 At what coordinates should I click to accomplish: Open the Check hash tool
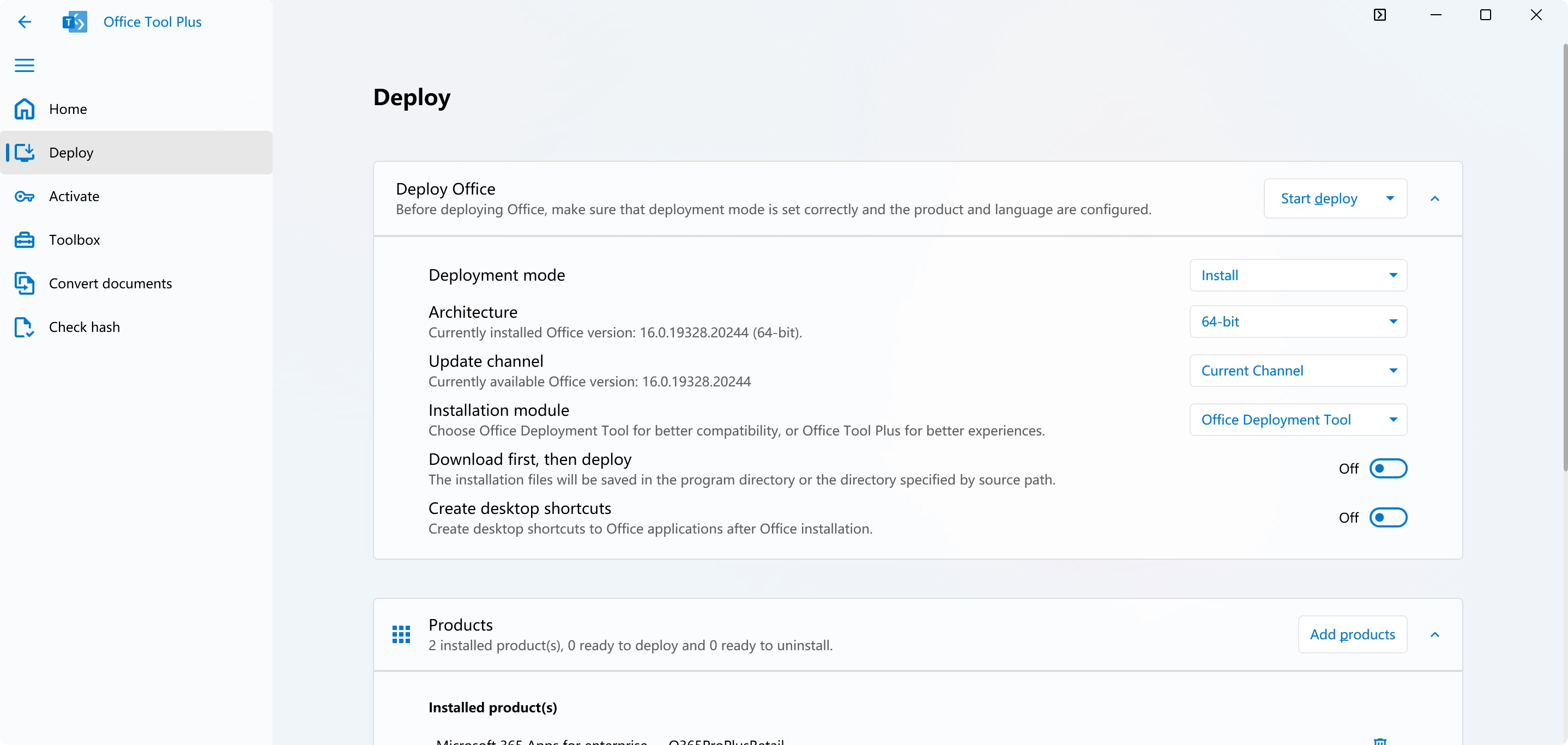(x=84, y=327)
